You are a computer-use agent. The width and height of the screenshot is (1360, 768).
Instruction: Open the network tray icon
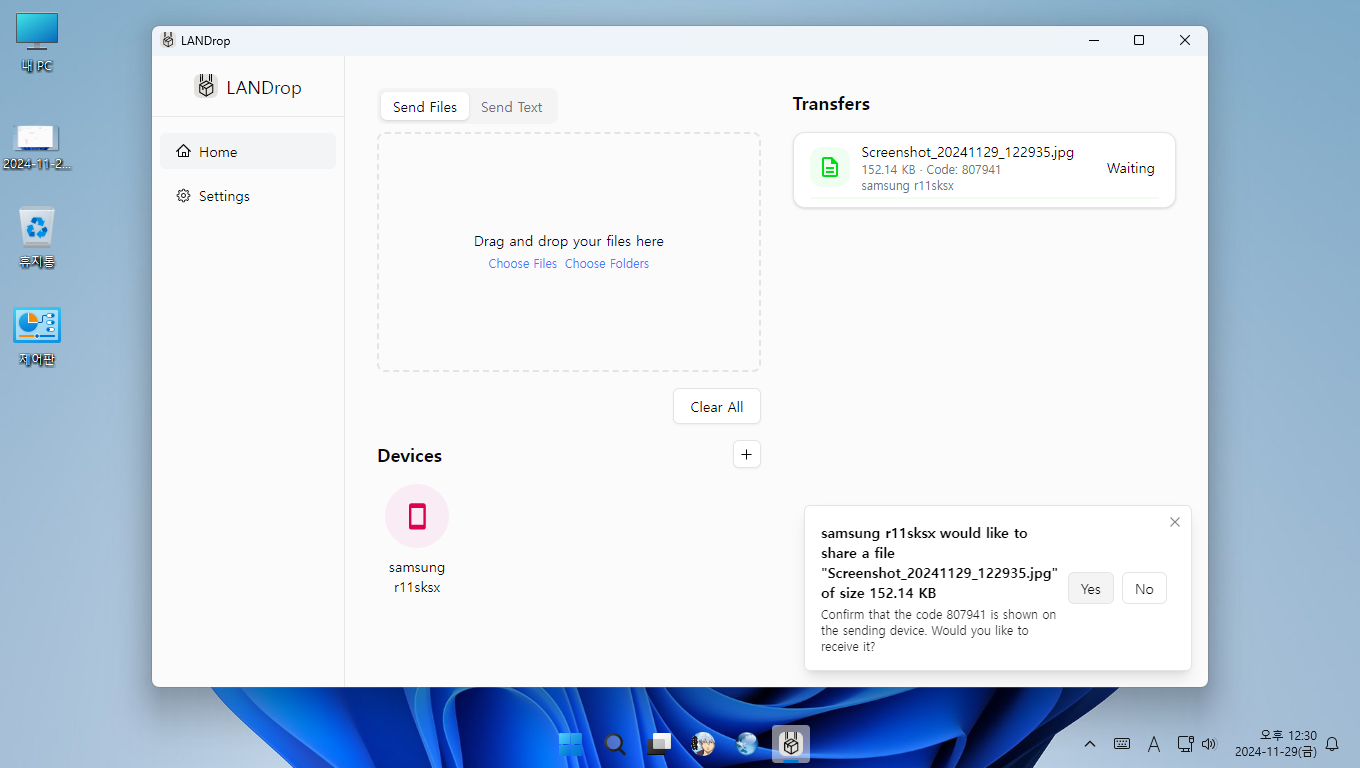tap(1185, 744)
